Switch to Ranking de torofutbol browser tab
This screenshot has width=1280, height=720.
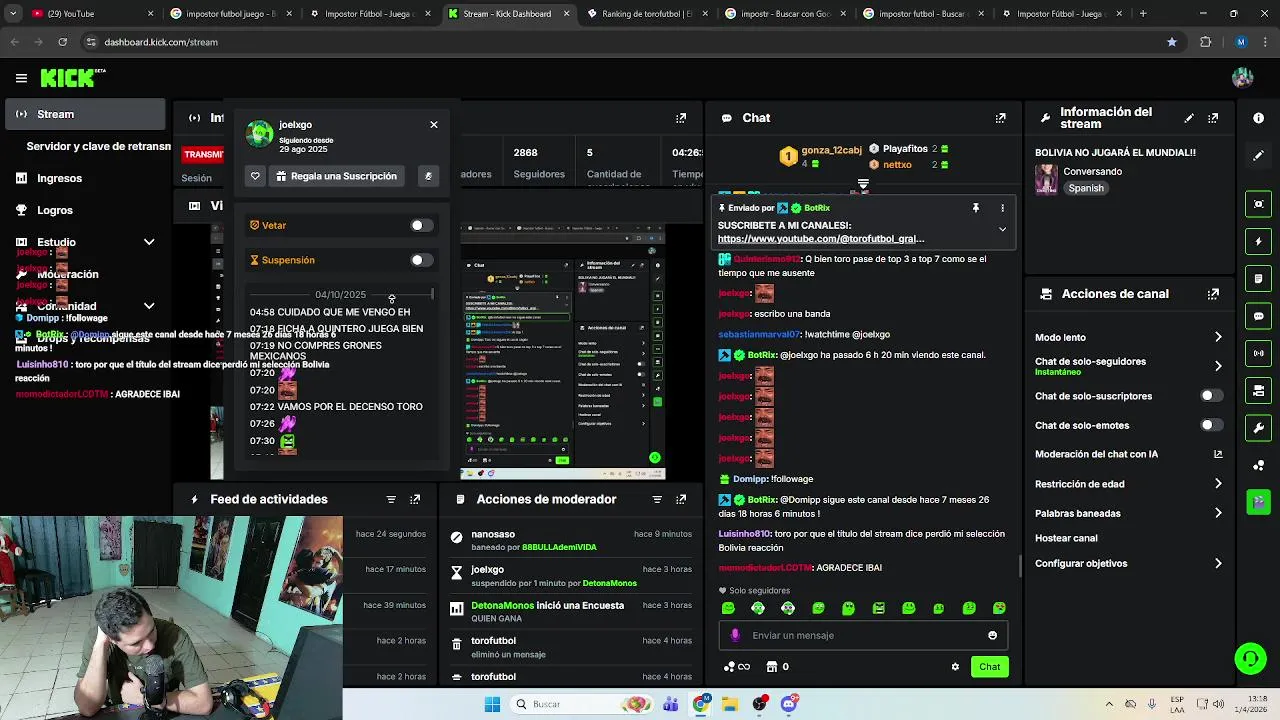(646, 14)
